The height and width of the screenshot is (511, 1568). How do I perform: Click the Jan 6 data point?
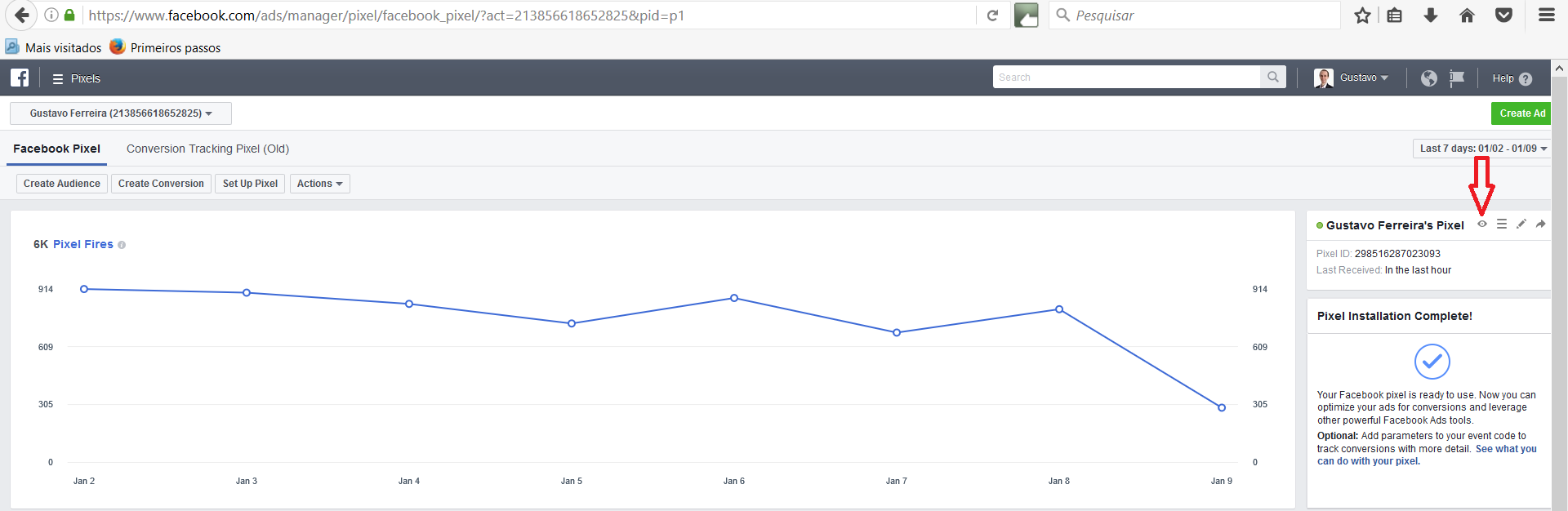[734, 298]
